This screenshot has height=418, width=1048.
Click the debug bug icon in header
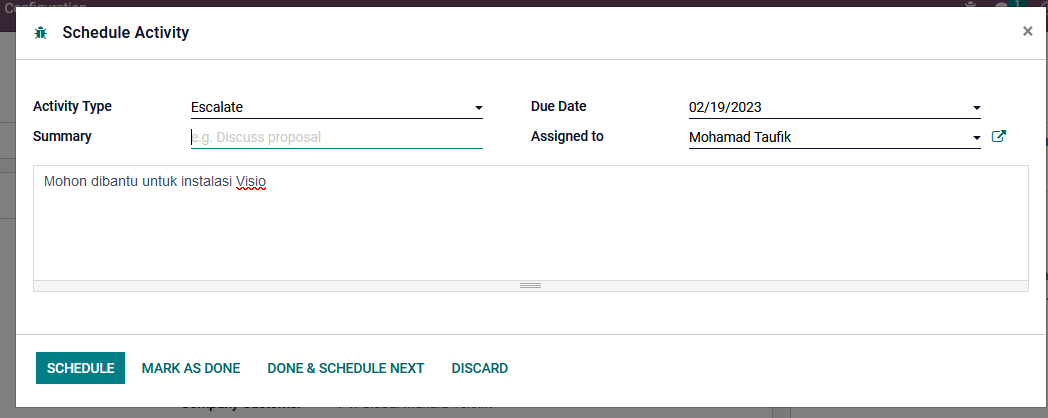pyautogui.click(x=40, y=33)
